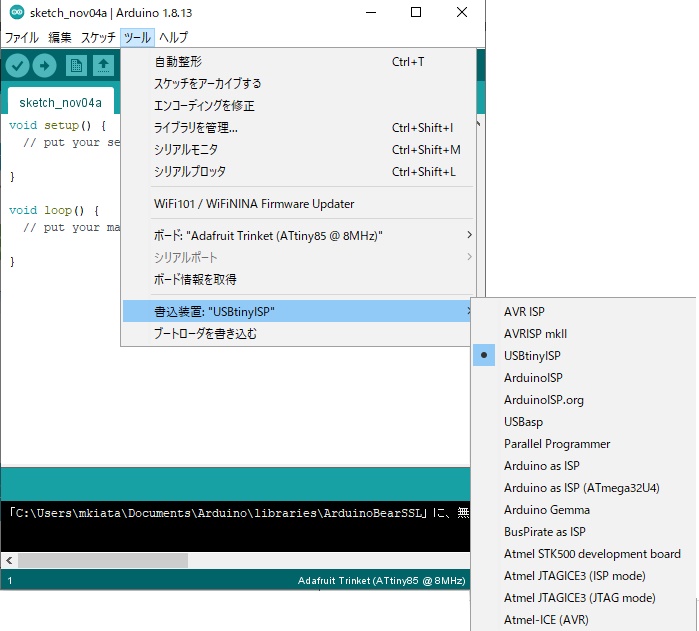Click the Upload arrow toolbar button
This screenshot has width=699, height=631.
(45, 66)
